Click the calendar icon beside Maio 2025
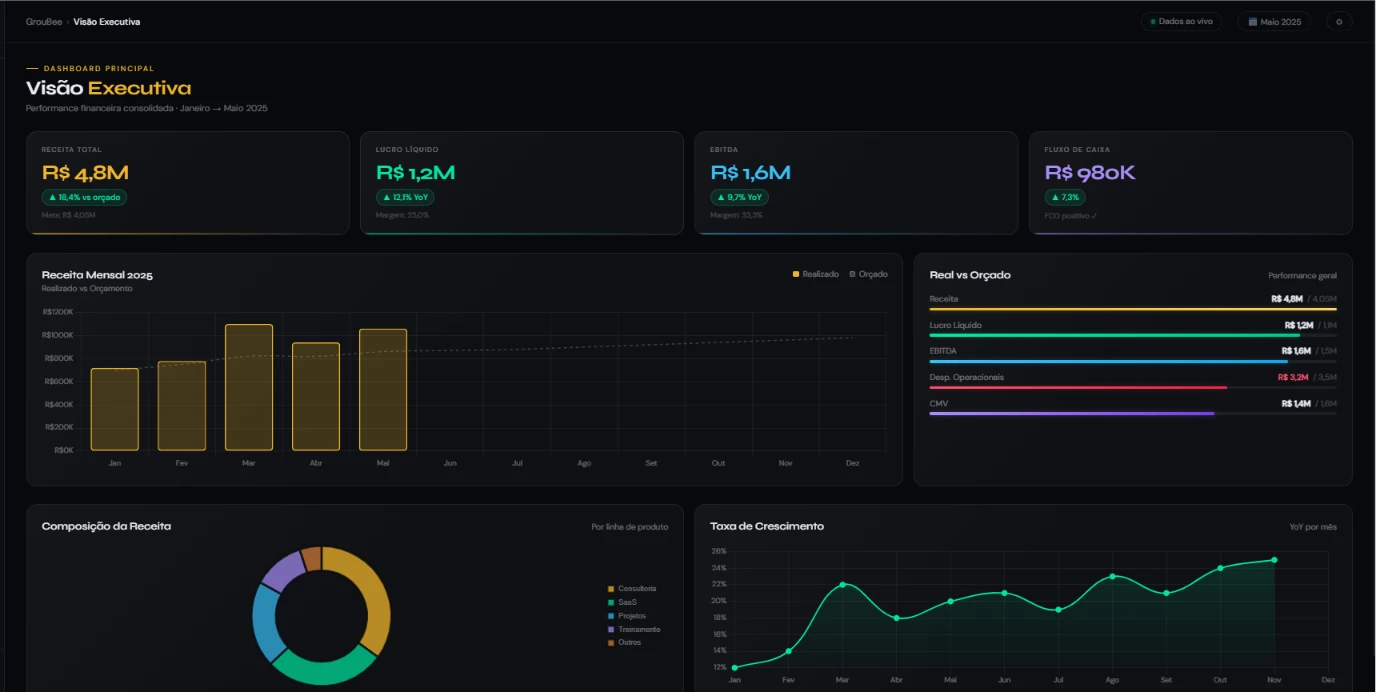Image resolution: width=1376 pixels, height=692 pixels. 1252,21
